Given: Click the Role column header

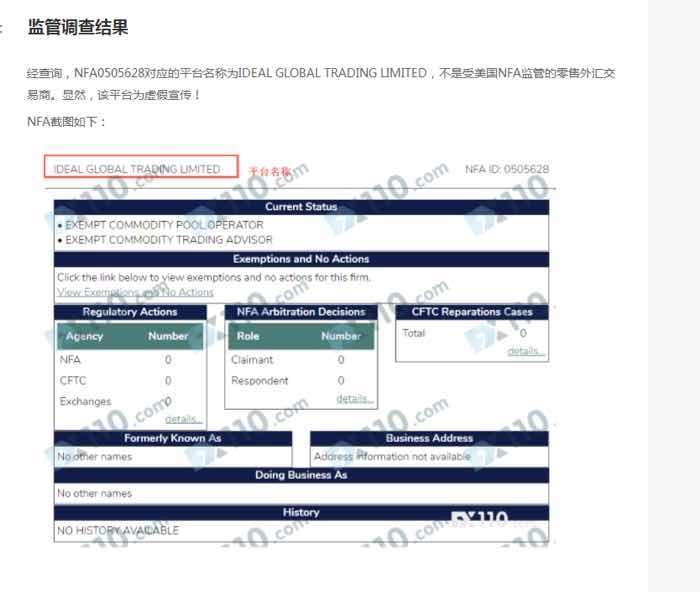Looking at the screenshot, I should [x=248, y=336].
